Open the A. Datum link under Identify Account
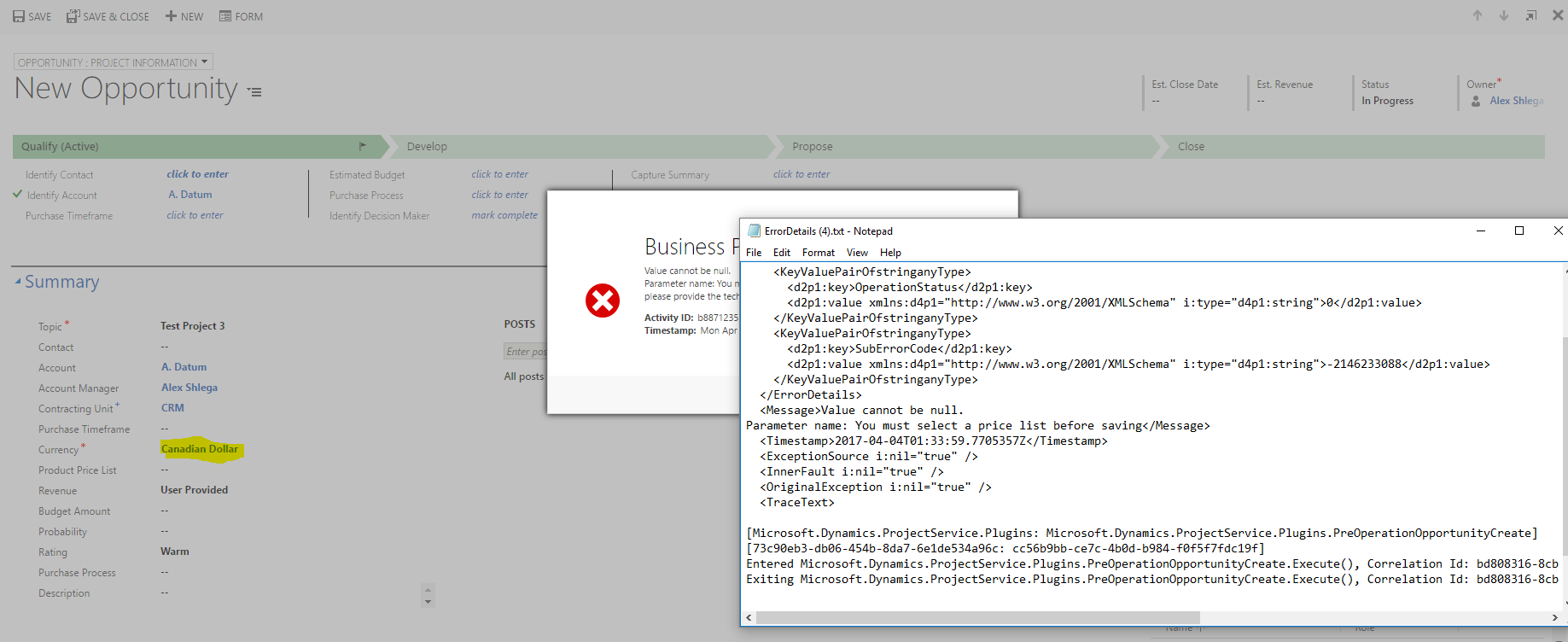 (x=190, y=195)
